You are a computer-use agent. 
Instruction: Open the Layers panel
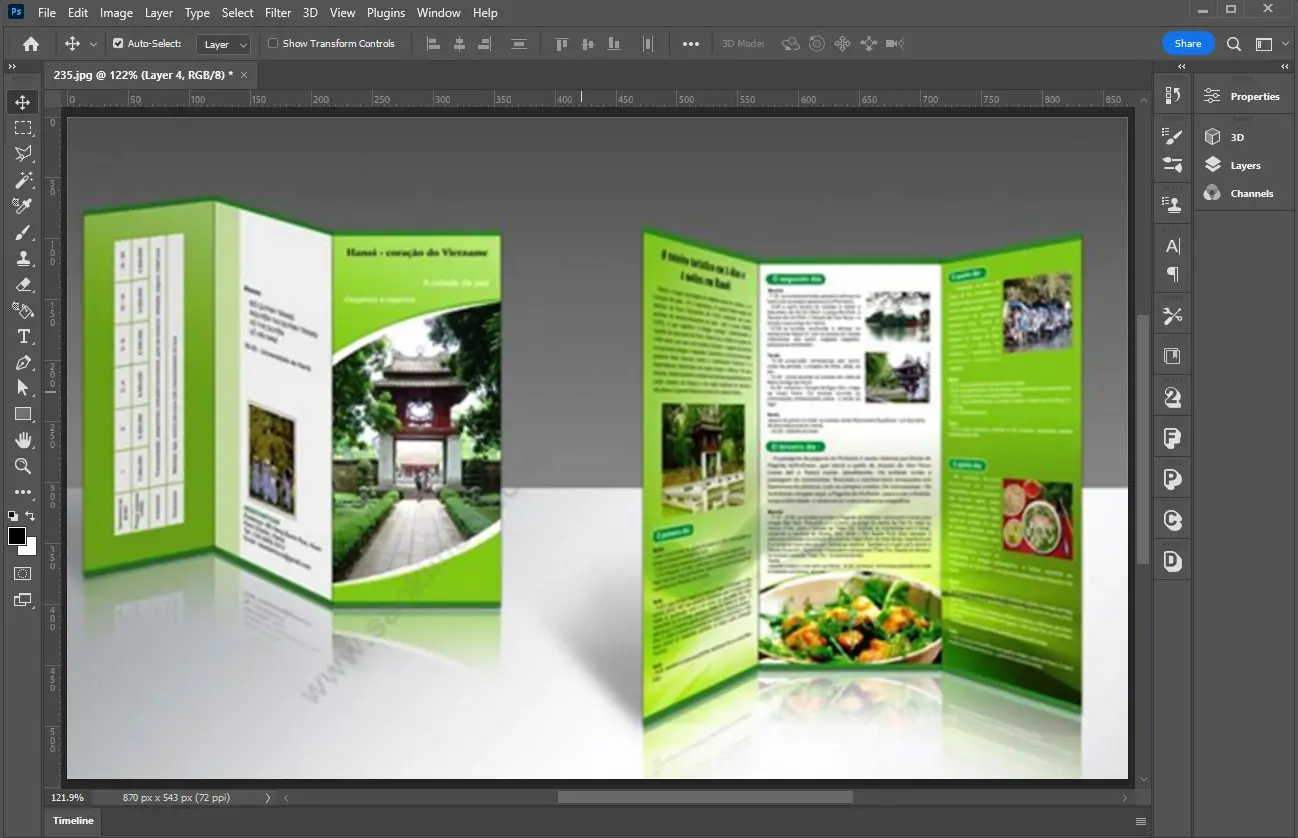pyautogui.click(x=1243, y=165)
